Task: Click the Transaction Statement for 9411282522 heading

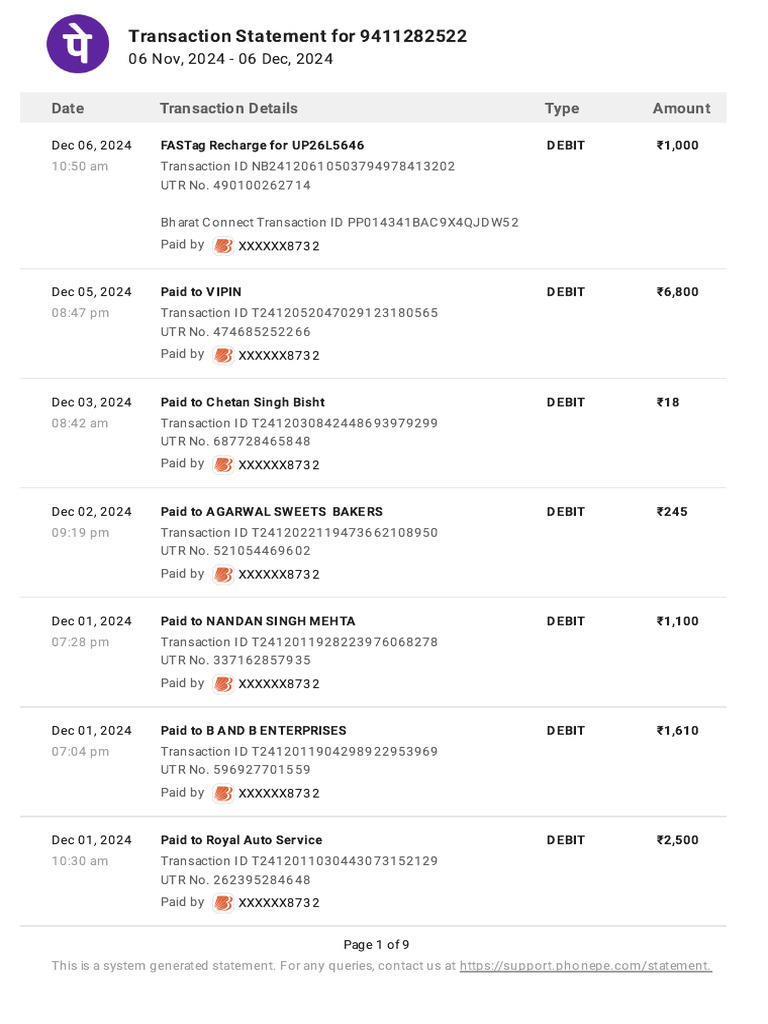Action: coord(298,36)
